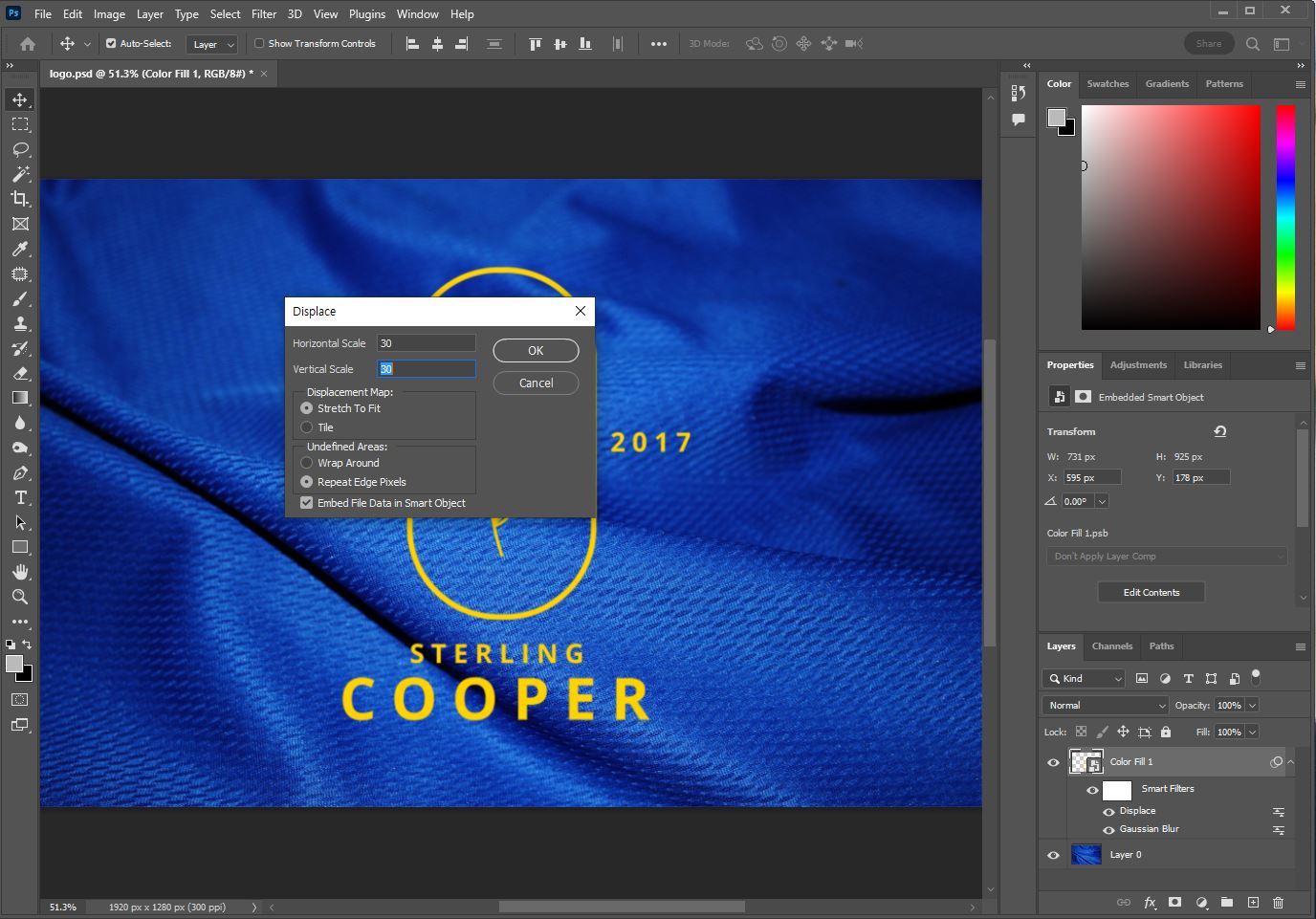The width and height of the screenshot is (1316, 919).
Task: Open the Plugins menu
Action: pos(367,14)
